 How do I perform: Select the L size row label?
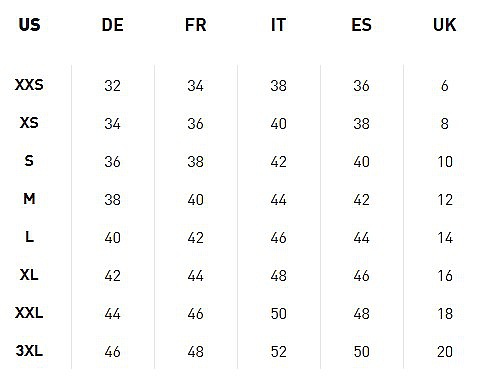point(29,237)
